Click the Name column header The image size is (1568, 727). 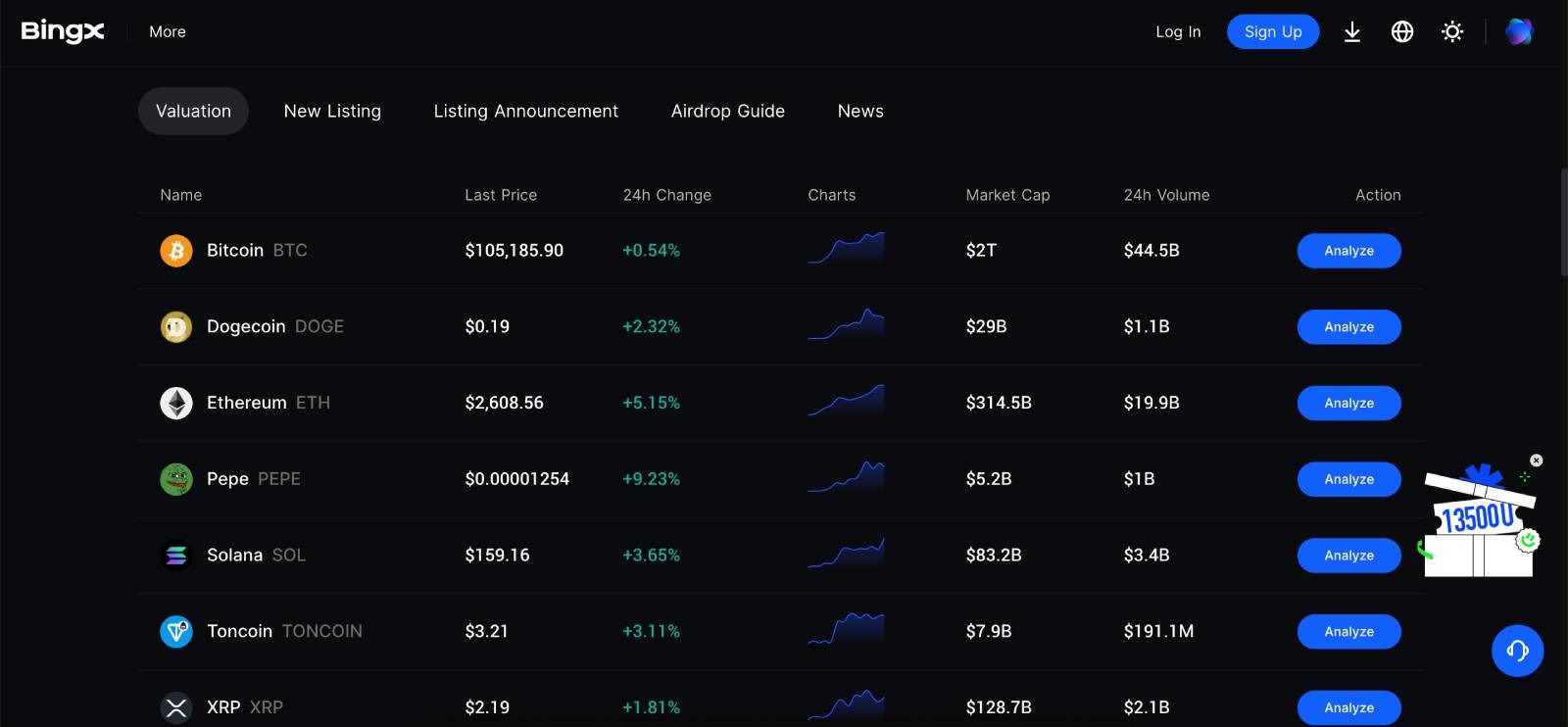click(181, 195)
